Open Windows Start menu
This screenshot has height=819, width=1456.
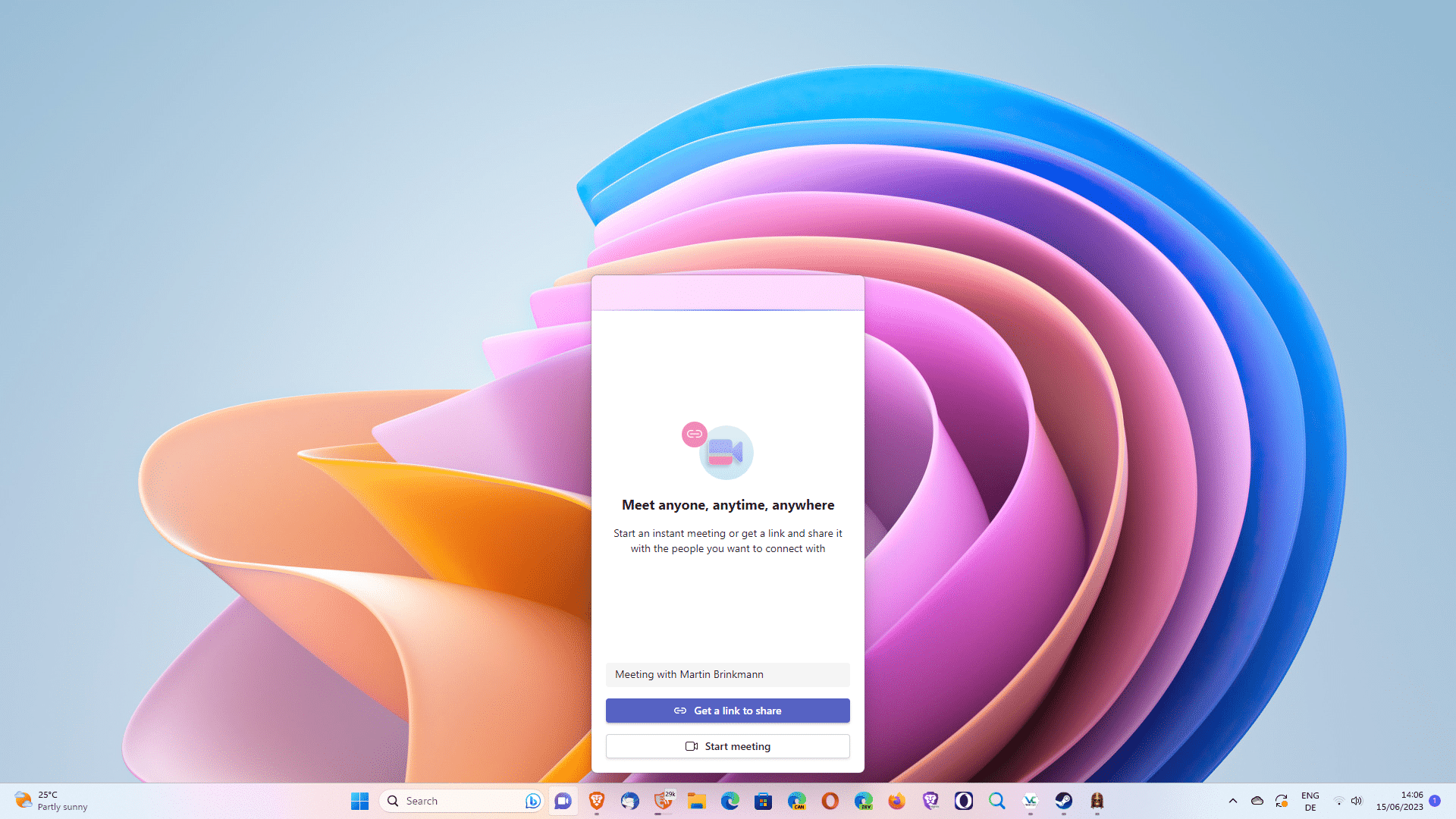(359, 801)
